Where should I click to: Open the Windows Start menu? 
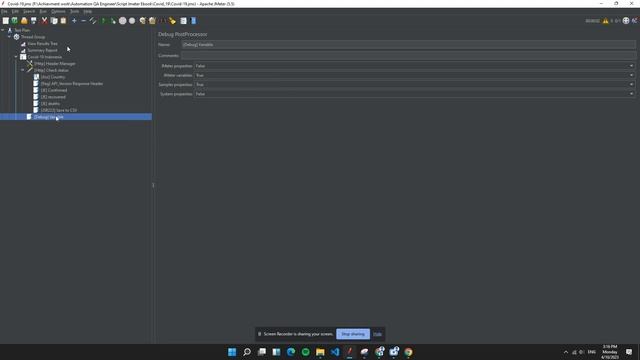coord(232,352)
